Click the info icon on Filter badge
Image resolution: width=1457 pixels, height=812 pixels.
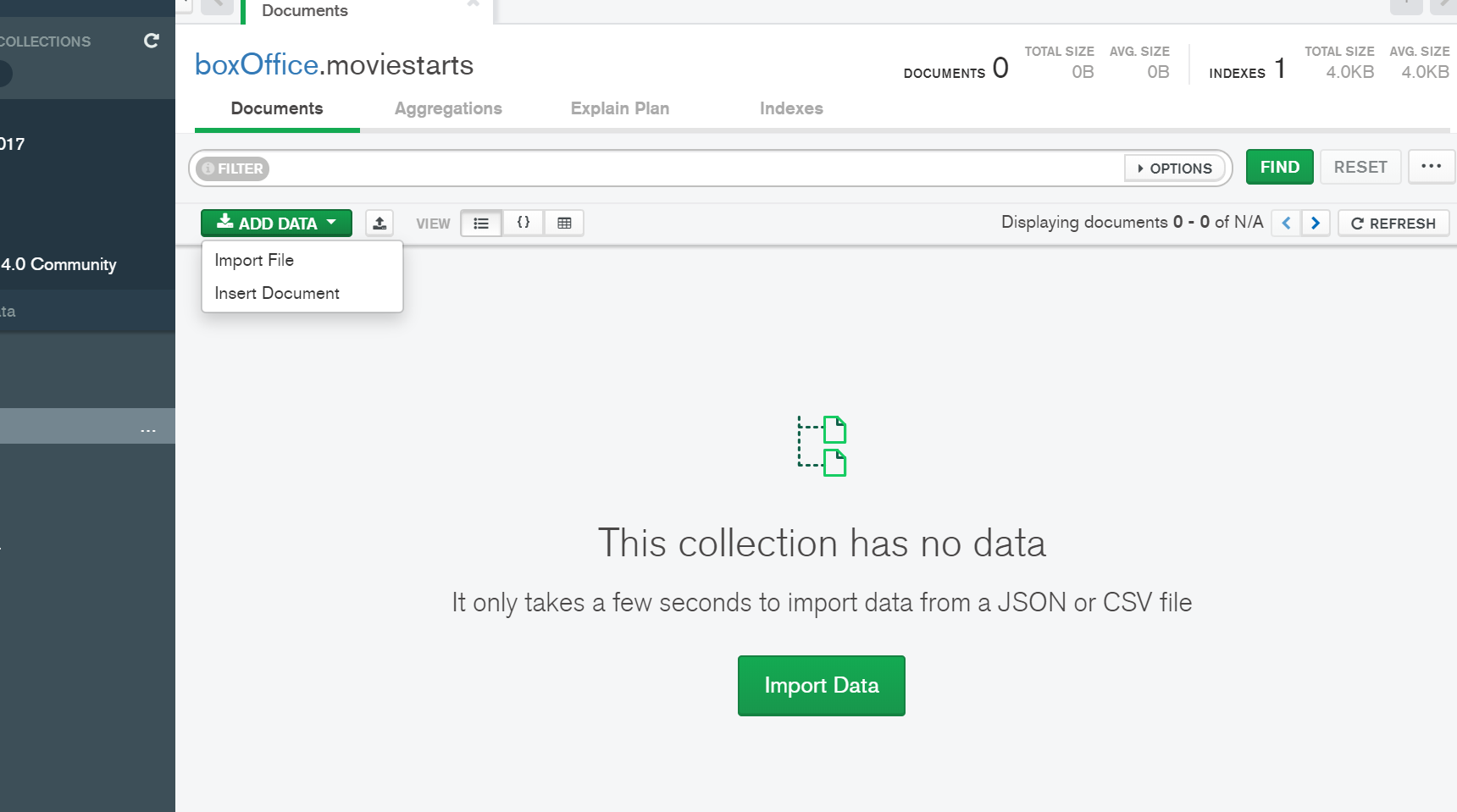tap(208, 168)
